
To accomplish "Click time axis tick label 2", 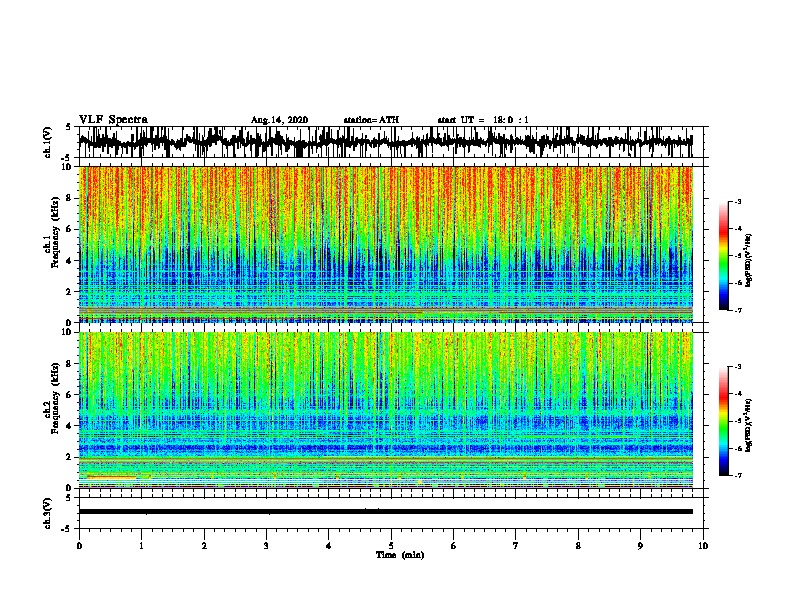I will (x=204, y=545).
